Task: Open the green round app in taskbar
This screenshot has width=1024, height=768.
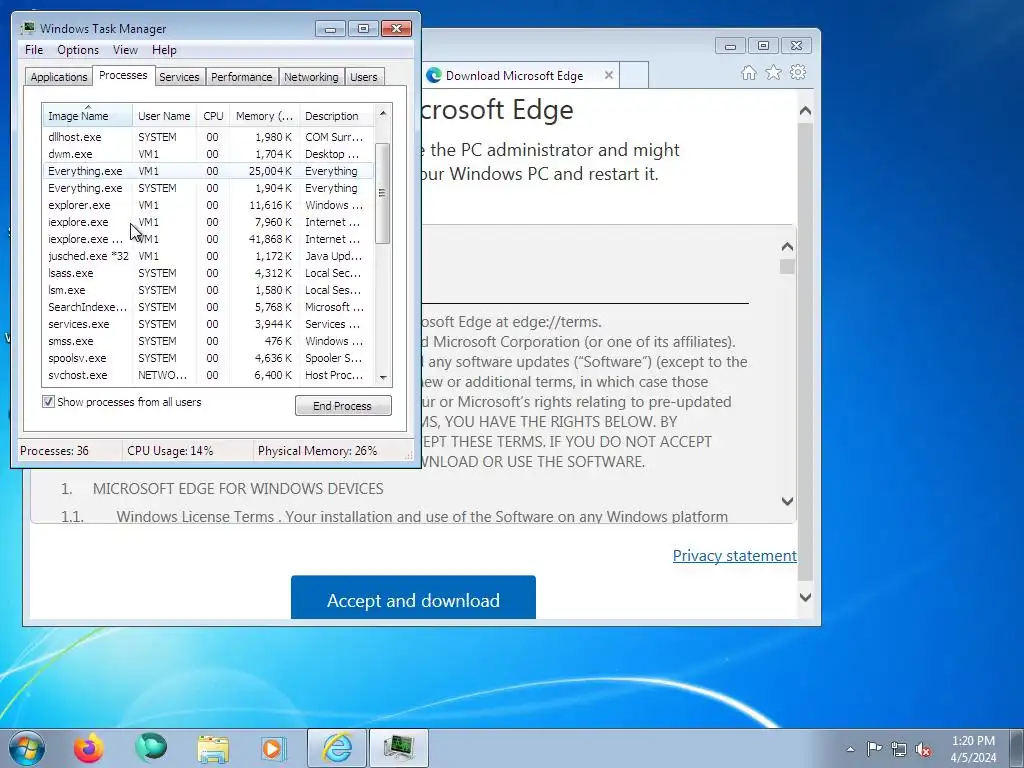Action: (x=151, y=748)
